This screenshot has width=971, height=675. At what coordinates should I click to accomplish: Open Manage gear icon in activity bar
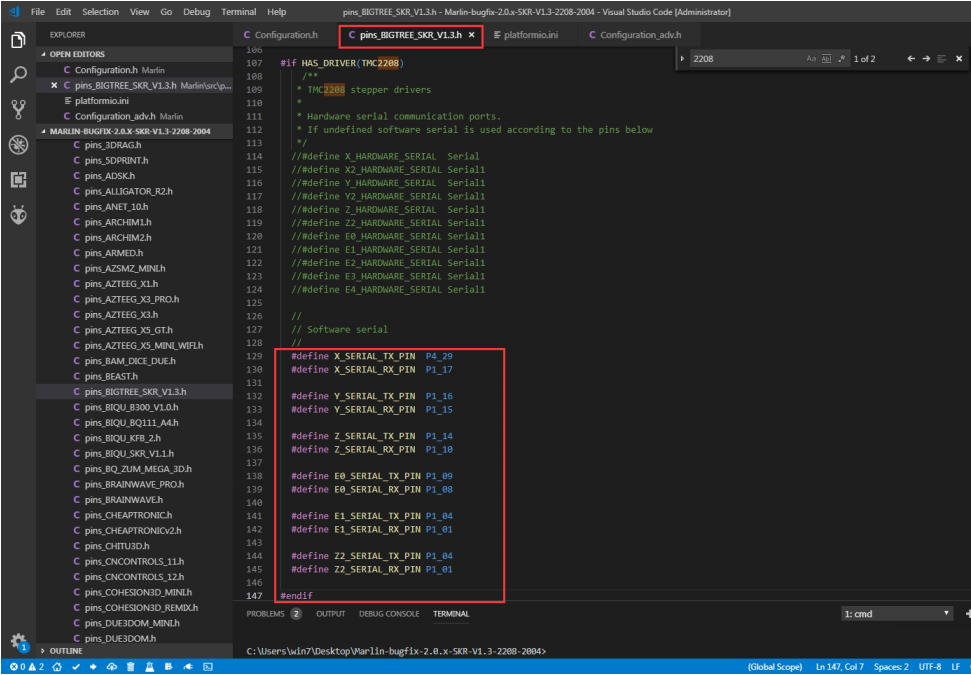pyautogui.click(x=18, y=640)
